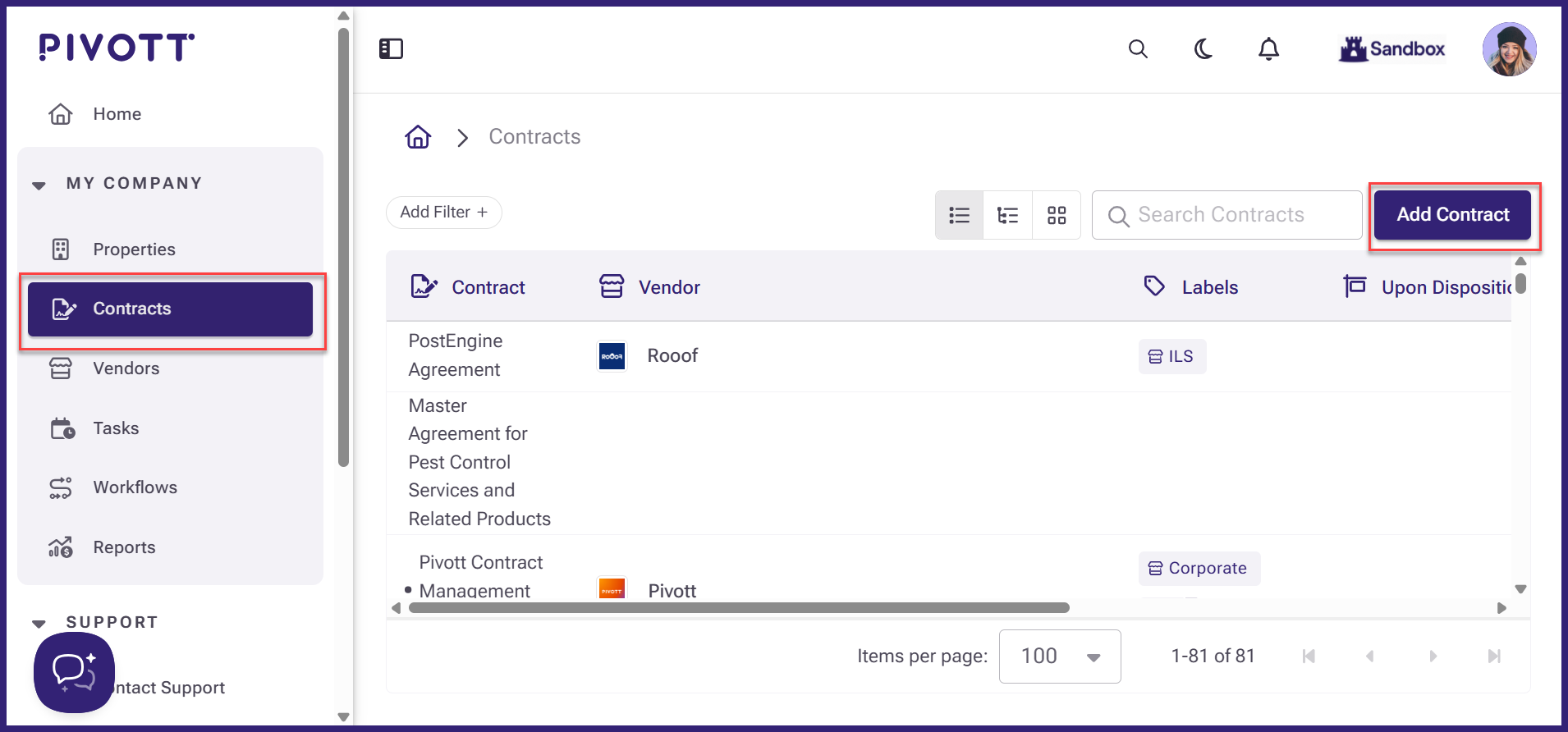Screen dimensions: 1568x732
Task: Sort by Upon Disposition column header
Action: [1447, 287]
